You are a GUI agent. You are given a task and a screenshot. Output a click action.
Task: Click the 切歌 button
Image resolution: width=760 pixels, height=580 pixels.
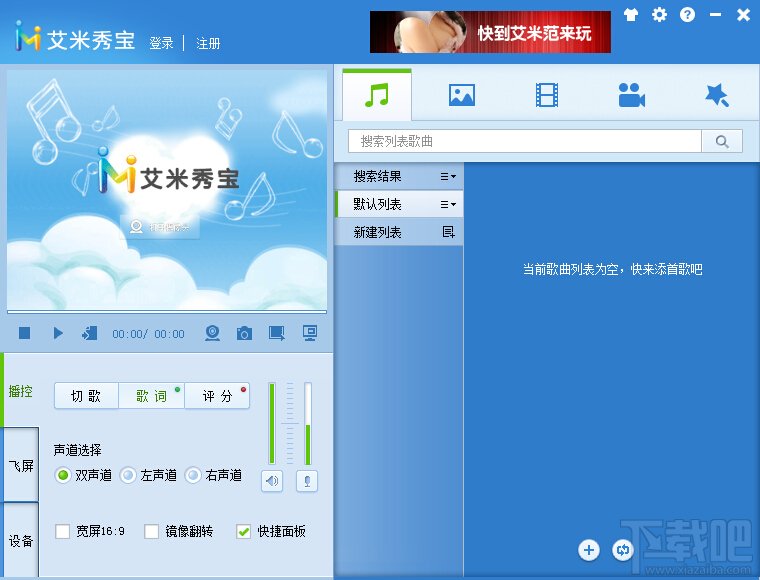(86, 396)
